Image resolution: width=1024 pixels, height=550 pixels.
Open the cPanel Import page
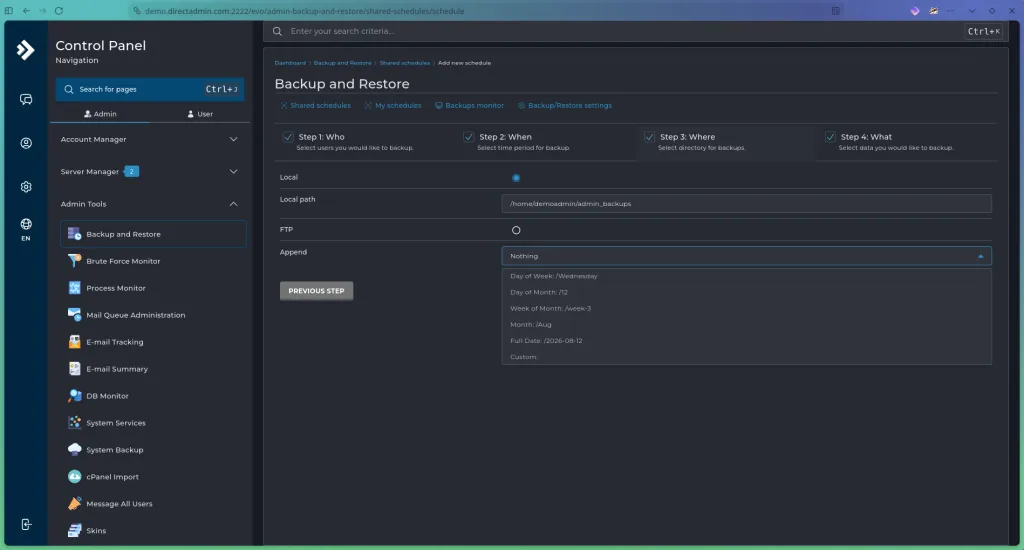coord(153,477)
